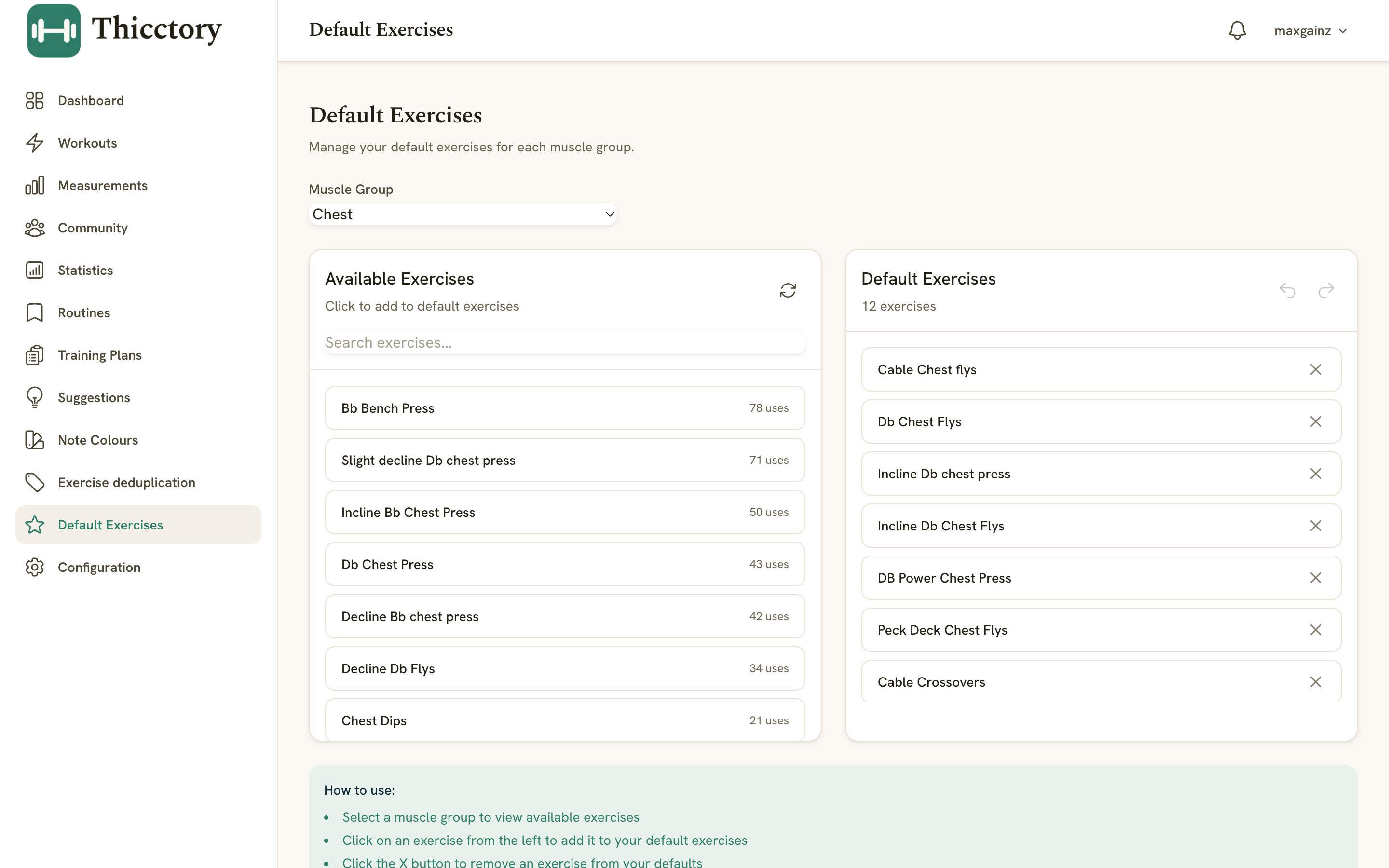This screenshot has width=1389, height=868.
Task: Redo change in Default Exercises panel
Action: [1326, 290]
